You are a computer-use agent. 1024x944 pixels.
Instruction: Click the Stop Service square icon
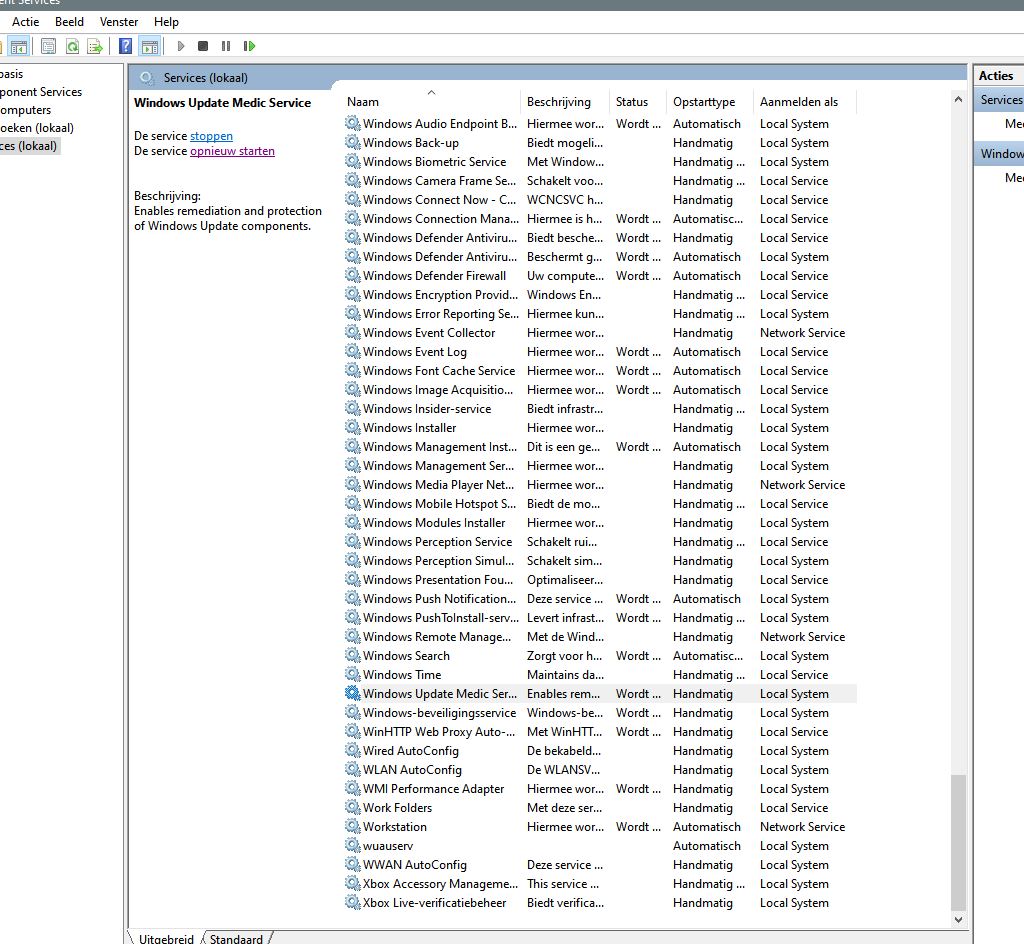pos(203,46)
